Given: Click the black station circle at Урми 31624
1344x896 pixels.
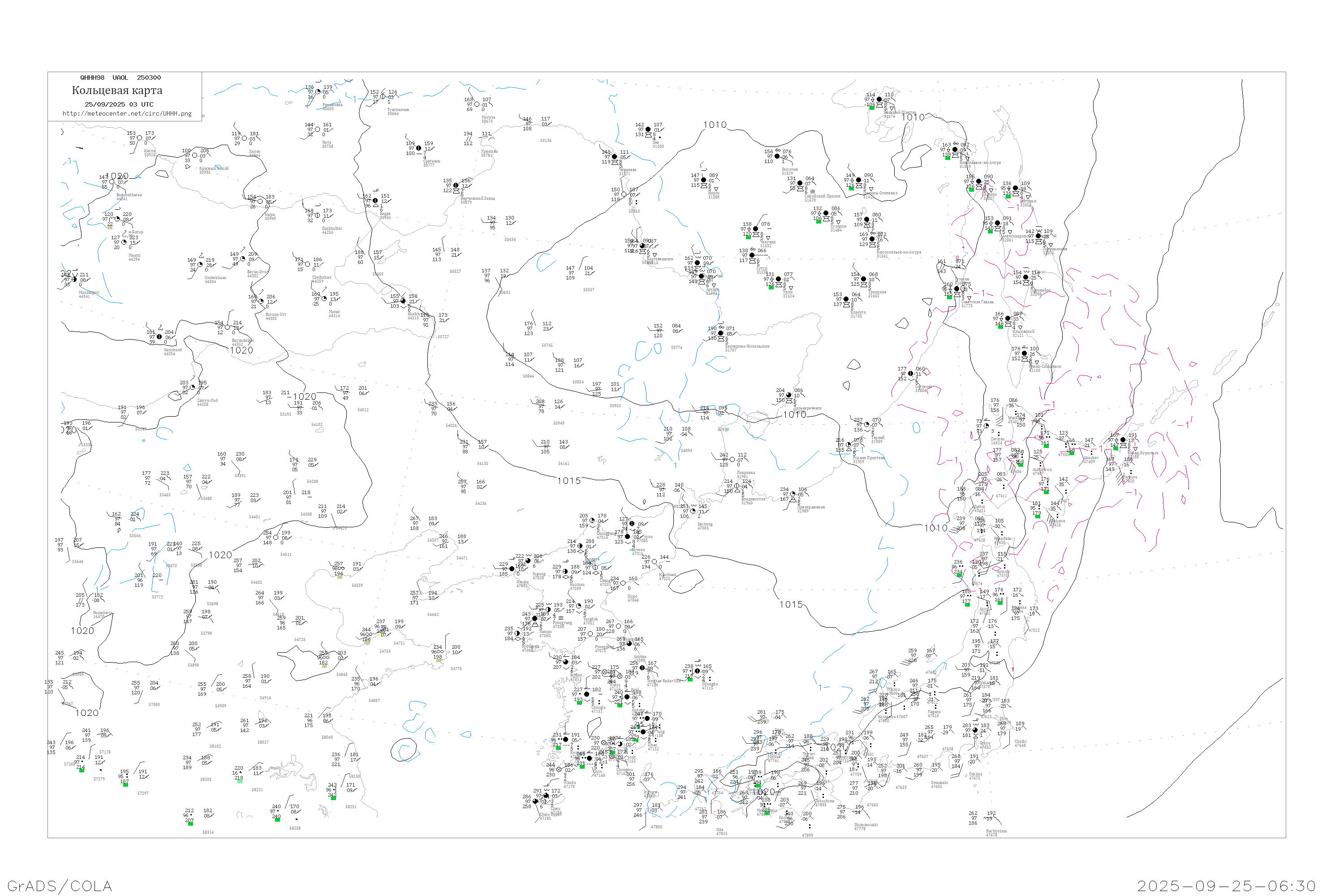Looking at the screenshot, I should click(x=778, y=280).
